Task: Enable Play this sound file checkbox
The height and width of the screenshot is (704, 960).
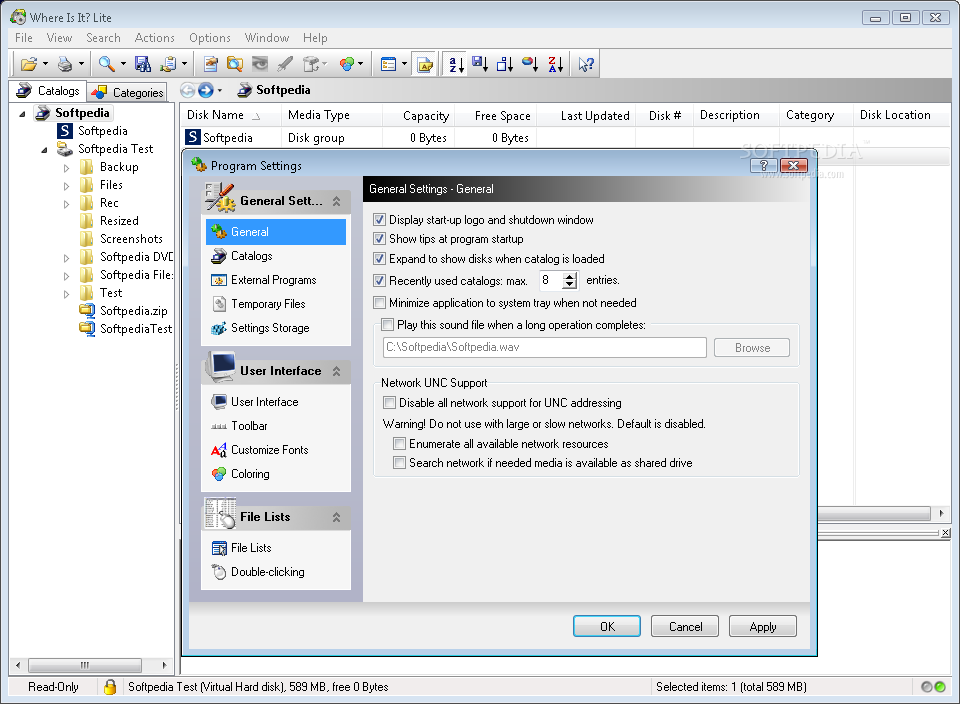Action: (x=388, y=324)
